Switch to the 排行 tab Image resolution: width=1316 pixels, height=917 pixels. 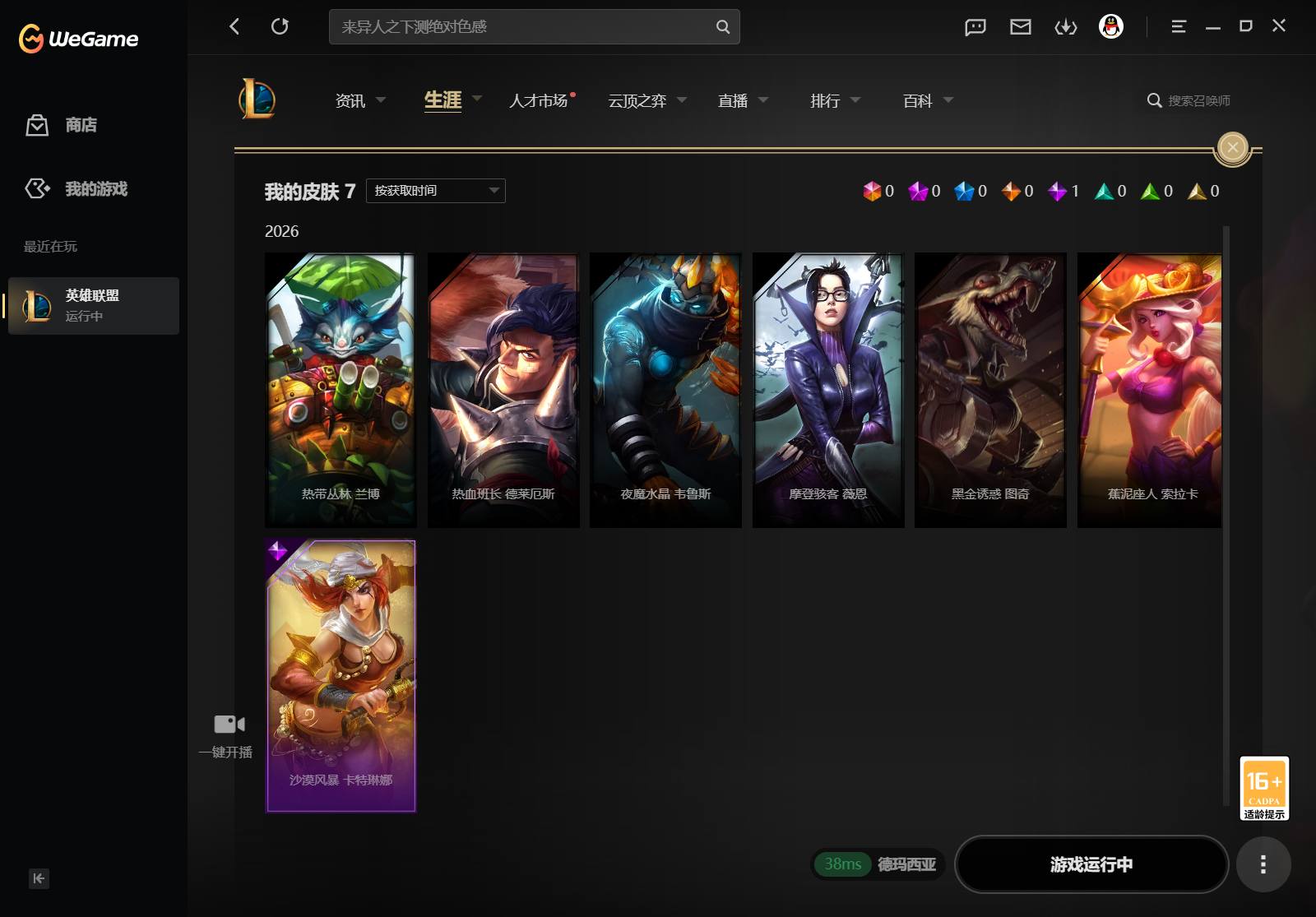coord(825,100)
